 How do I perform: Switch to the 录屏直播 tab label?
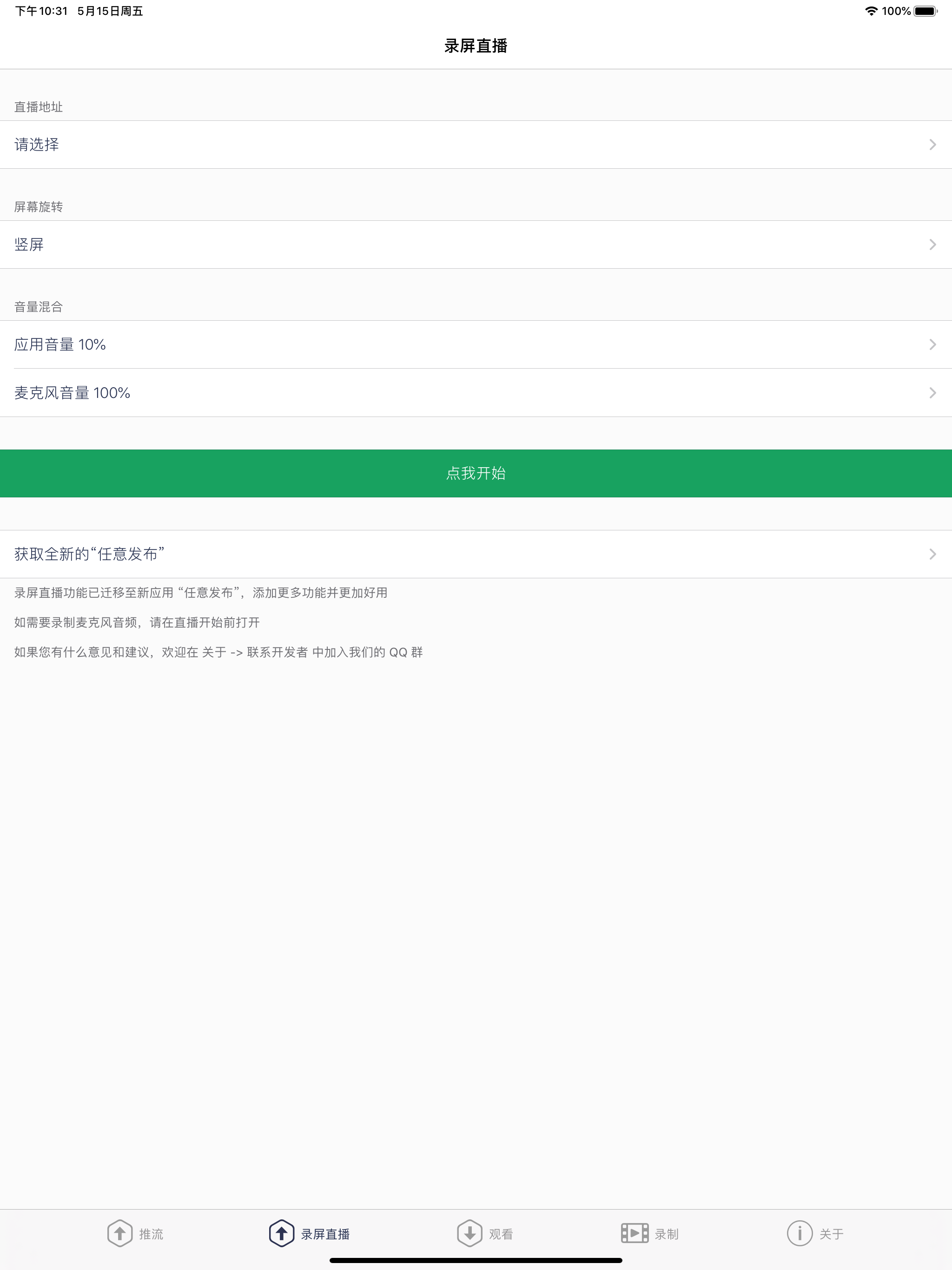coord(325,1234)
